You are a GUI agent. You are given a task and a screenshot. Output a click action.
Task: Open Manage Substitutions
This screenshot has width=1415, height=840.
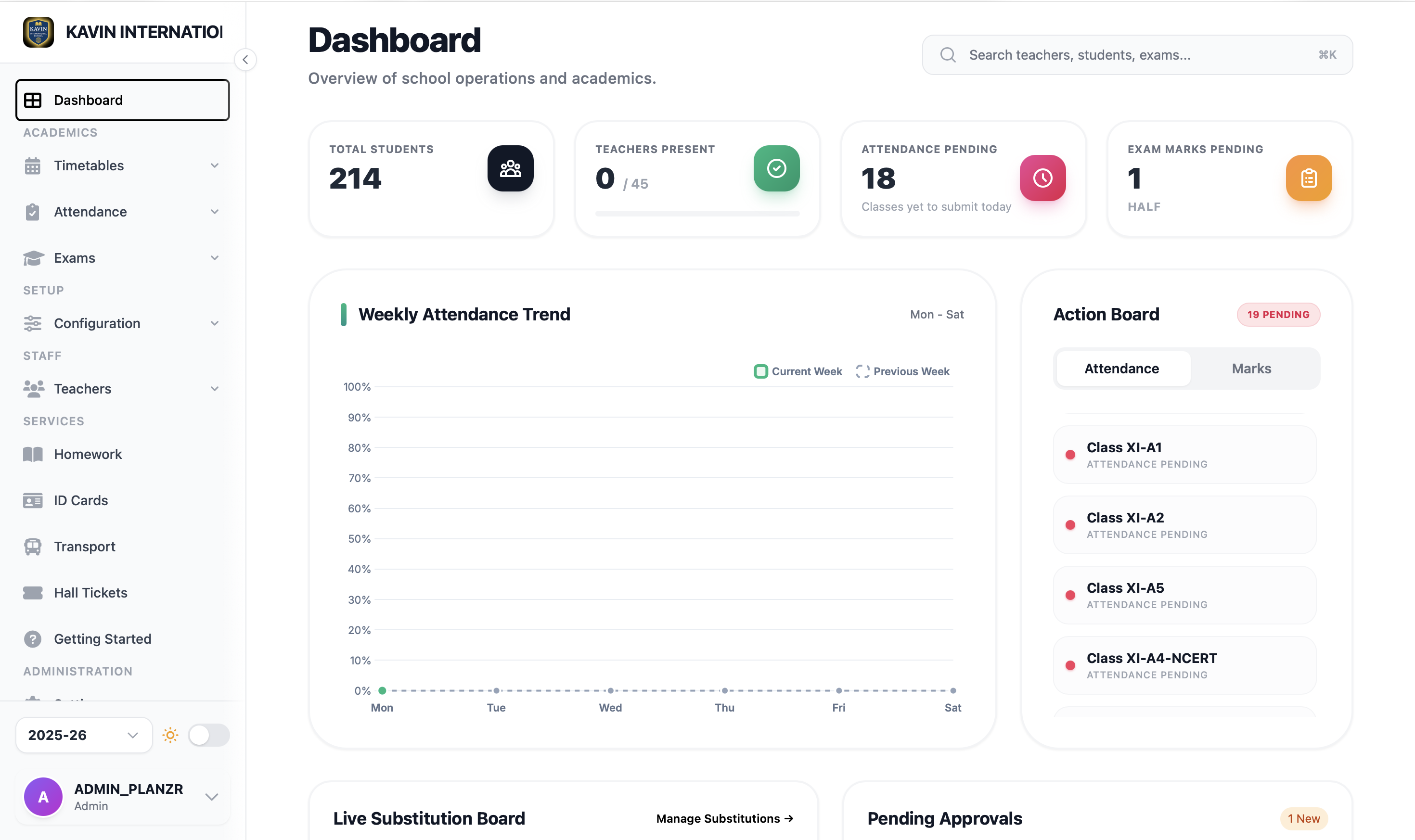[724, 818]
